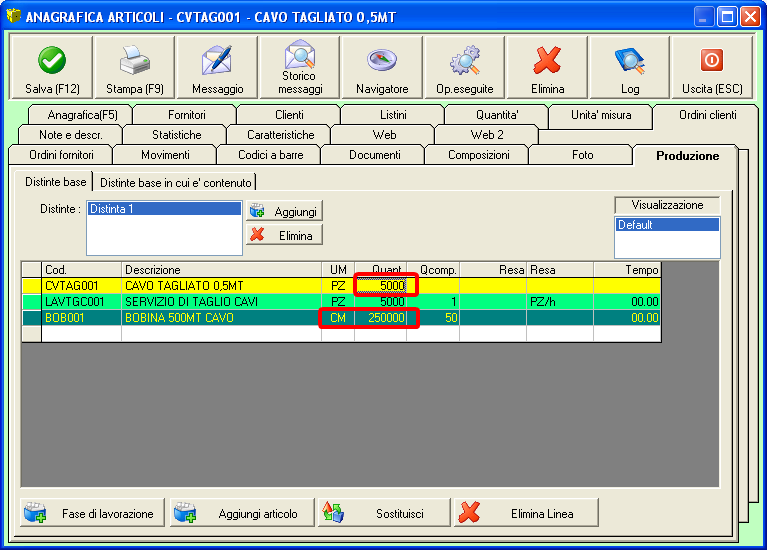767x550 pixels.
Task: Launch the Navigator compass tool
Action: pyautogui.click(x=382, y=68)
